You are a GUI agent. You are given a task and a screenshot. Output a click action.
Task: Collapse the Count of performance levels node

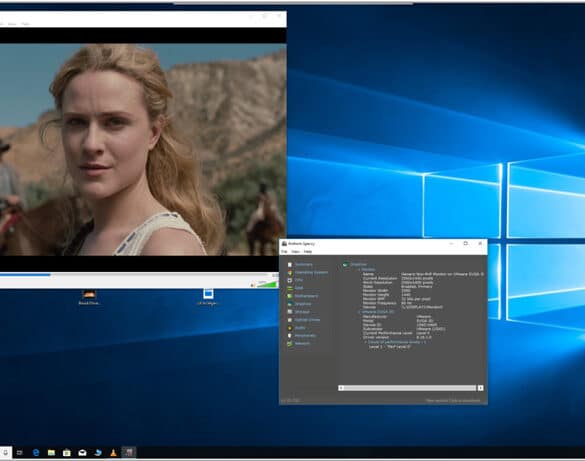366,342
